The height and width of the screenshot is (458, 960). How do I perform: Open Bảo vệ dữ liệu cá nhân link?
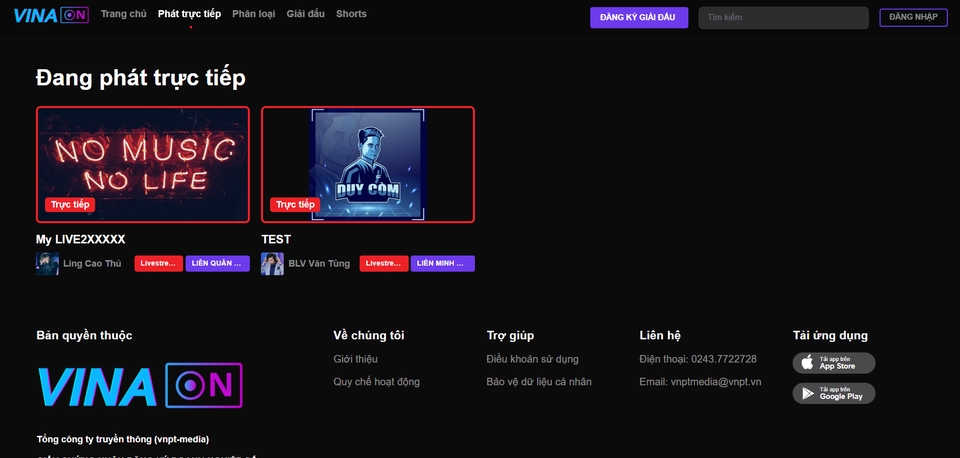coord(539,382)
